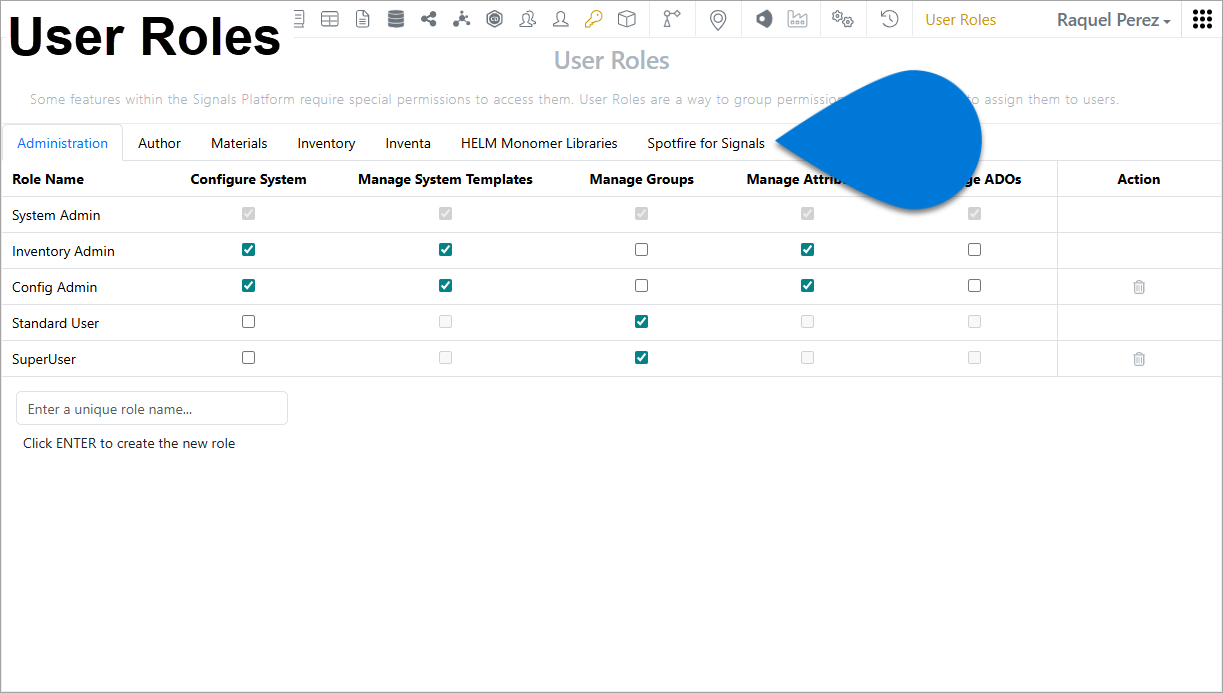
Task: Click the single user silhouette icon
Action: pos(561,19)
